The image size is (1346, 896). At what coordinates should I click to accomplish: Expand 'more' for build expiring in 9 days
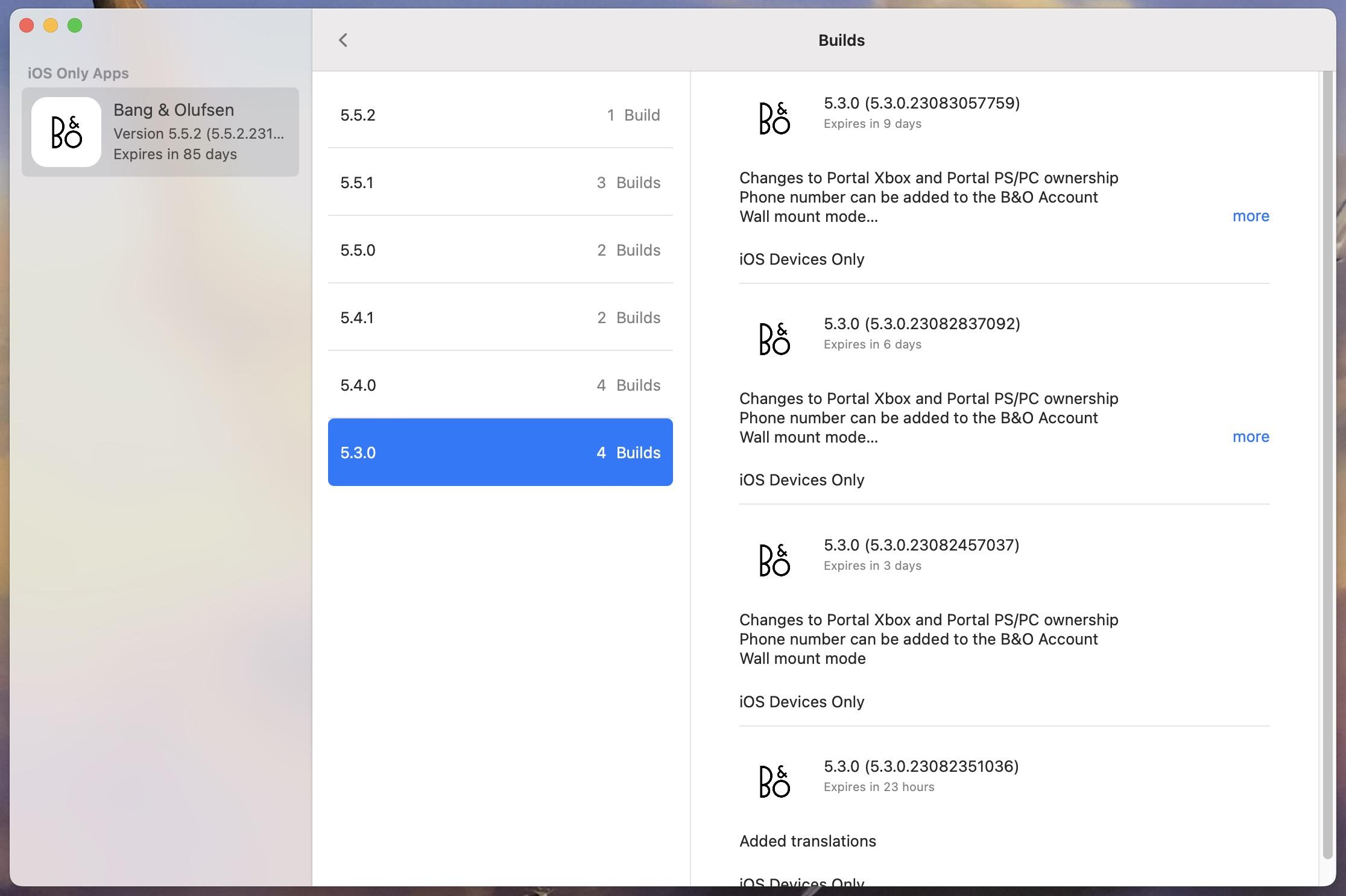coord(1251,216)
